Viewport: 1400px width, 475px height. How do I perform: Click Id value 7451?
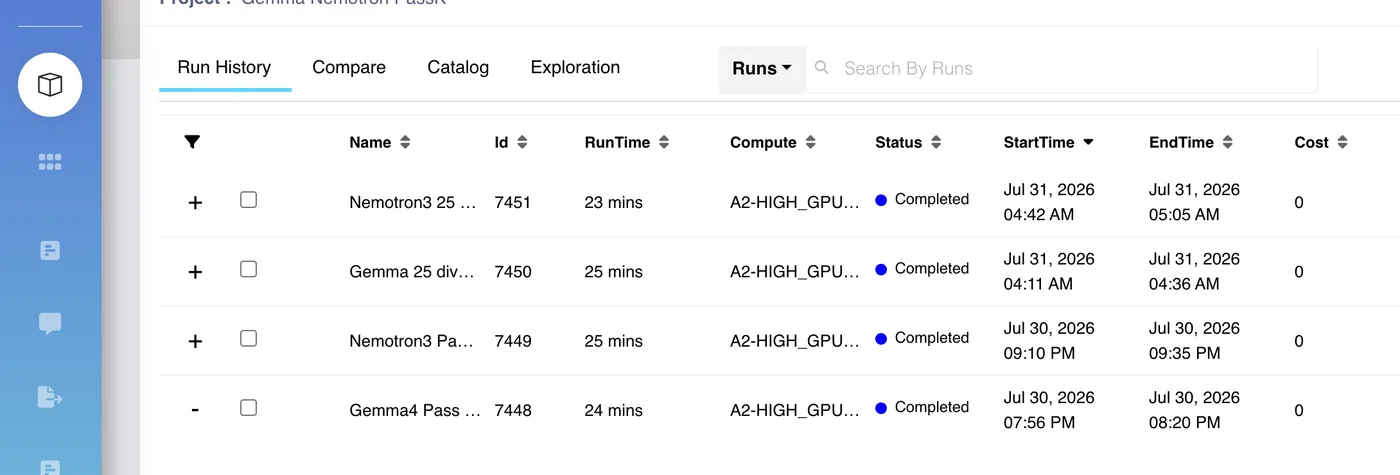tap(513, 202)
